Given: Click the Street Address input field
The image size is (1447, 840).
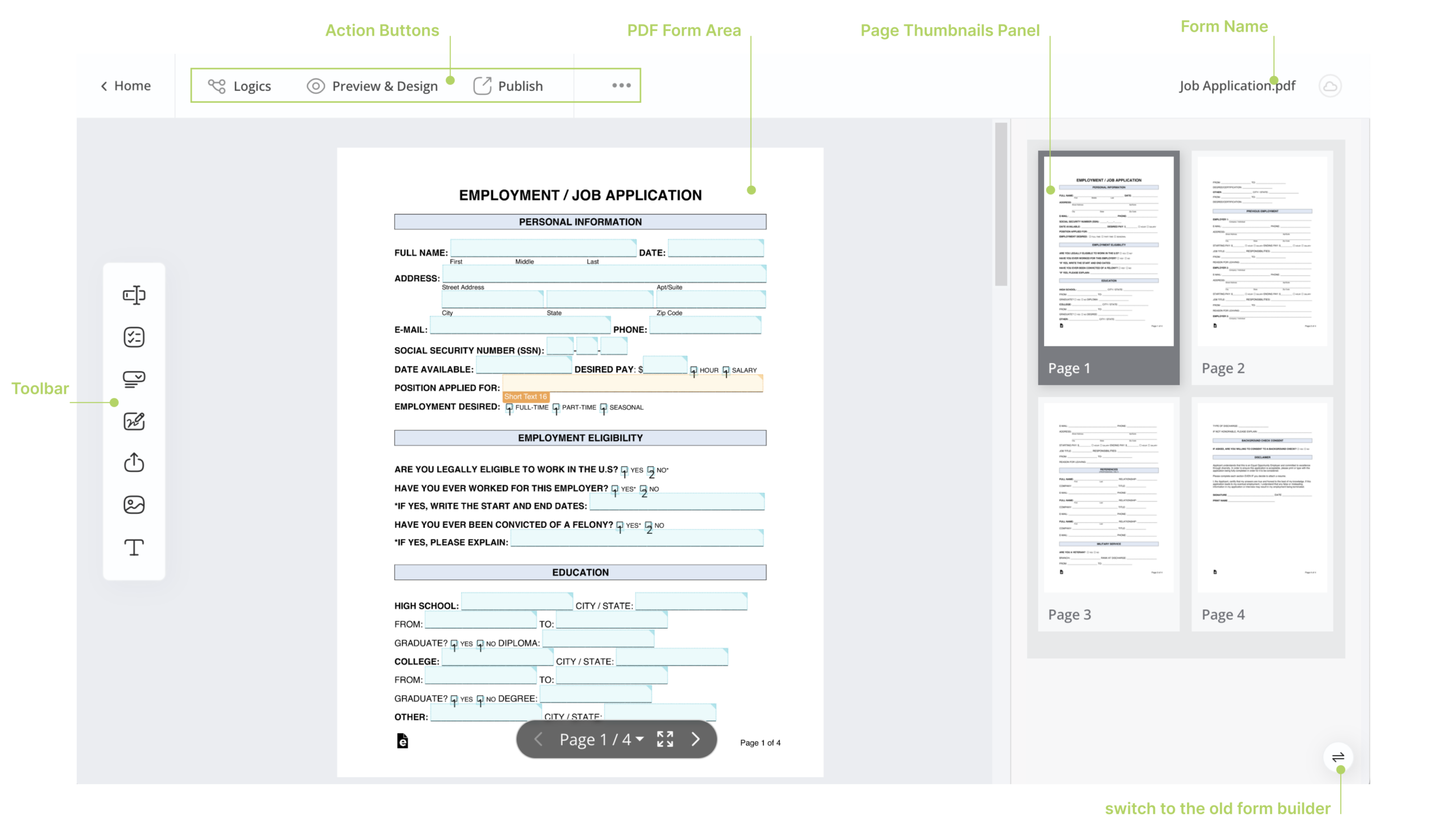Looking at the screenshot, I should pyautogui.click(x=604, y=274).
